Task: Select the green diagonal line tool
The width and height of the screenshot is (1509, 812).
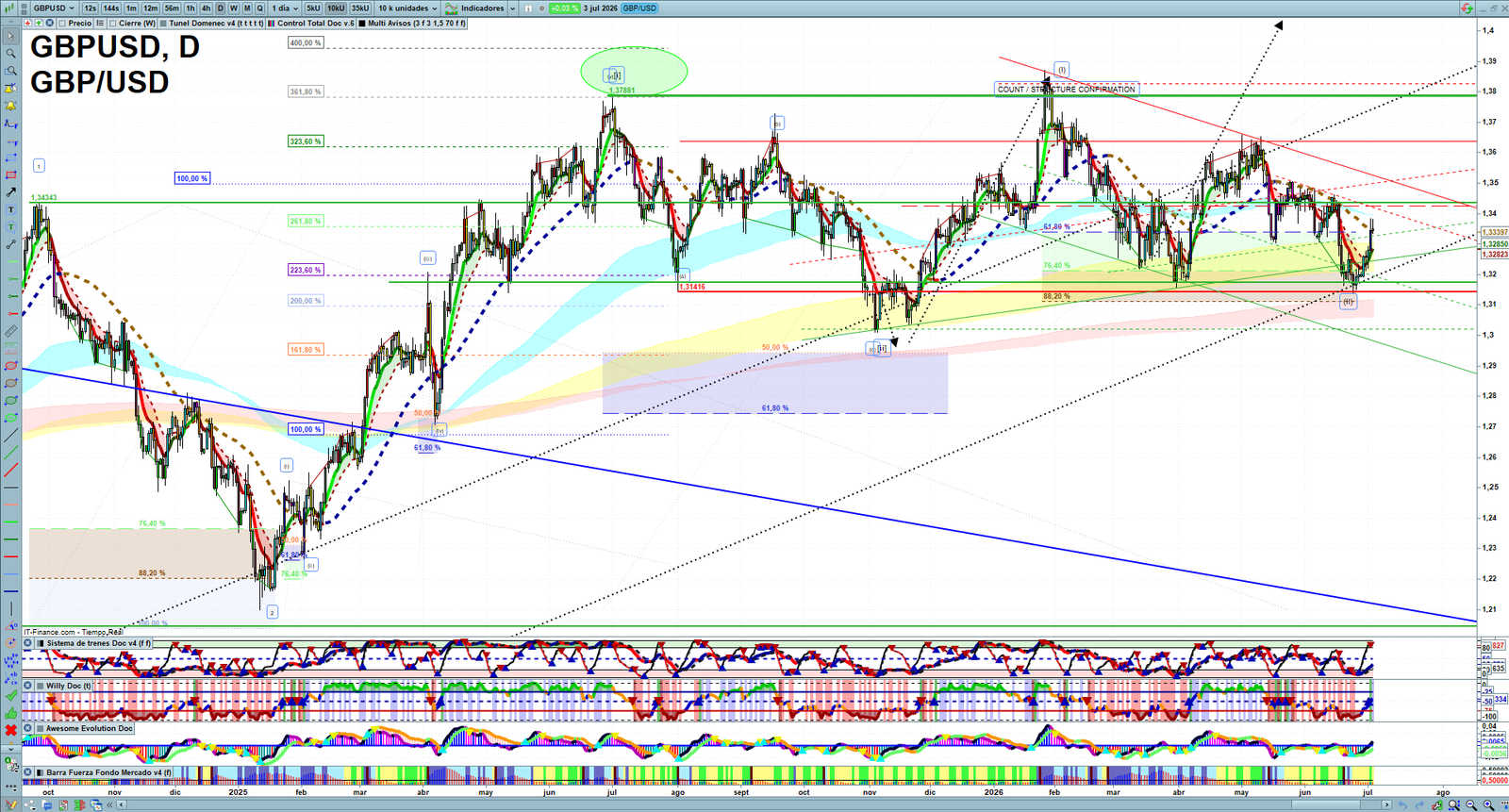Action: [11, 453]
